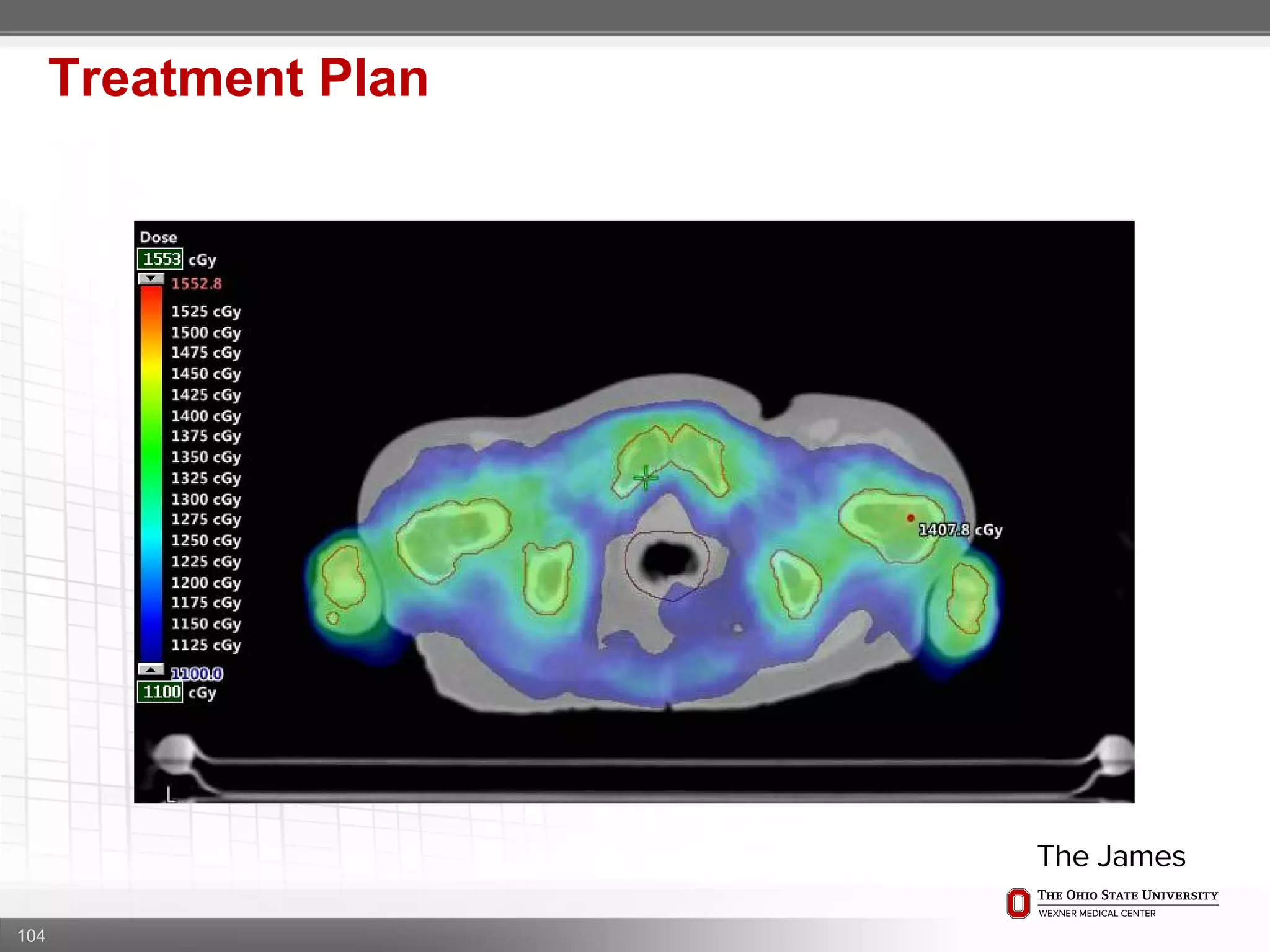Click the 1400 cGy scale label

[x=206, y=416]
